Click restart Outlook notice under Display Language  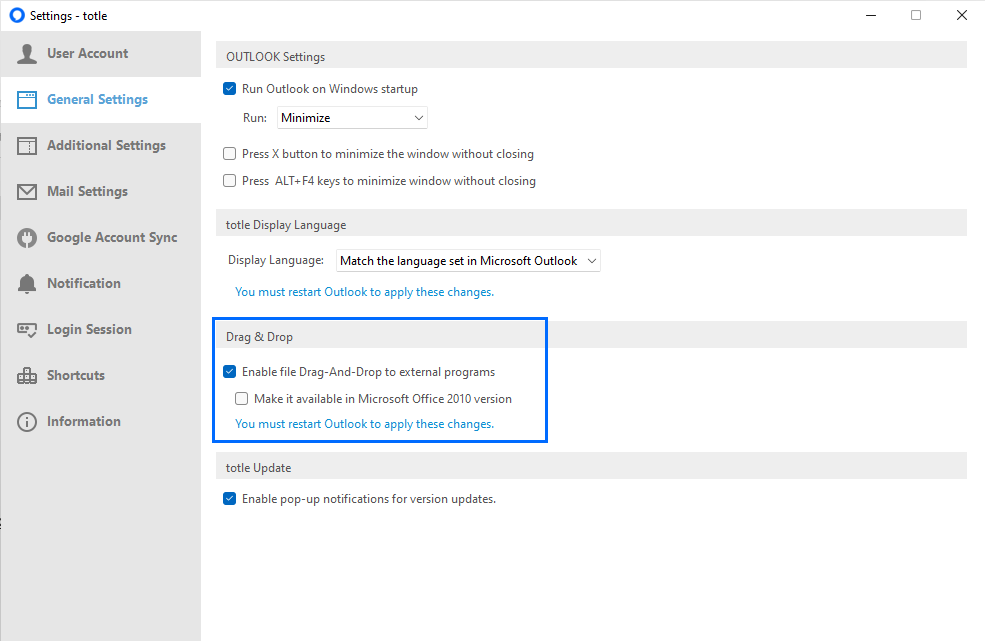point(364,292)
